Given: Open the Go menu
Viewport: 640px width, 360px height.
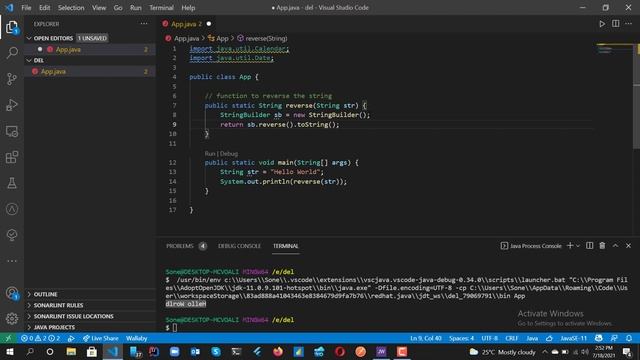Looking at the screenshot, I should coord(118,7).
